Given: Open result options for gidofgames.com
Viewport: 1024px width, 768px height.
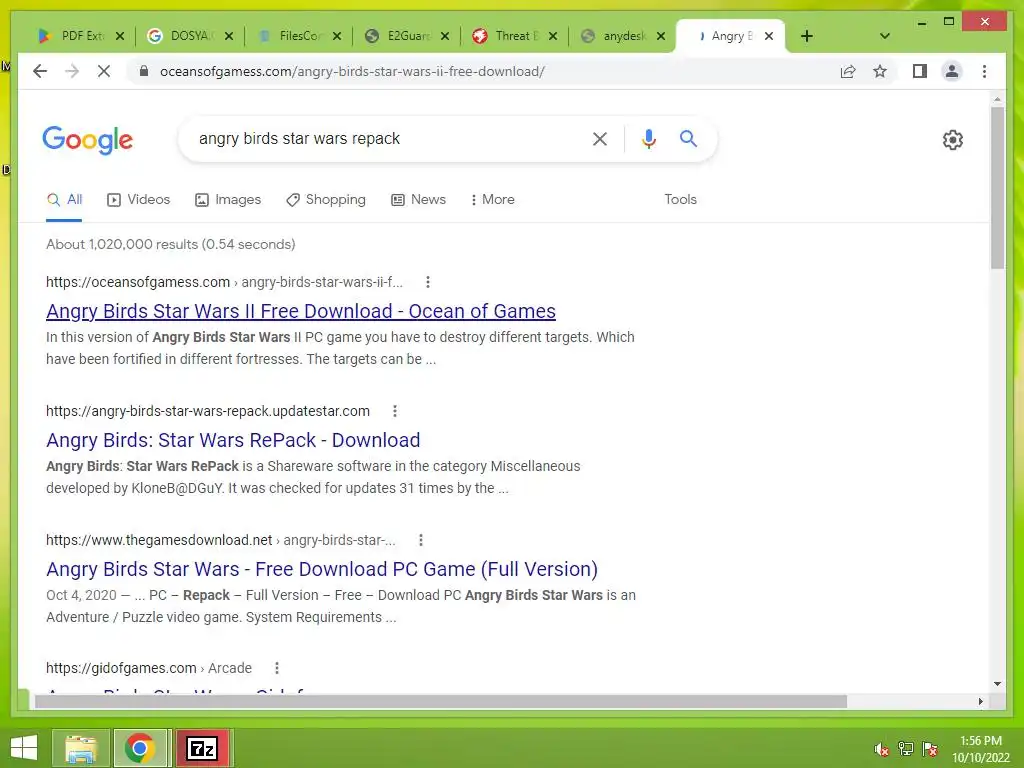Looking at the screenshot, I should 277,668.
